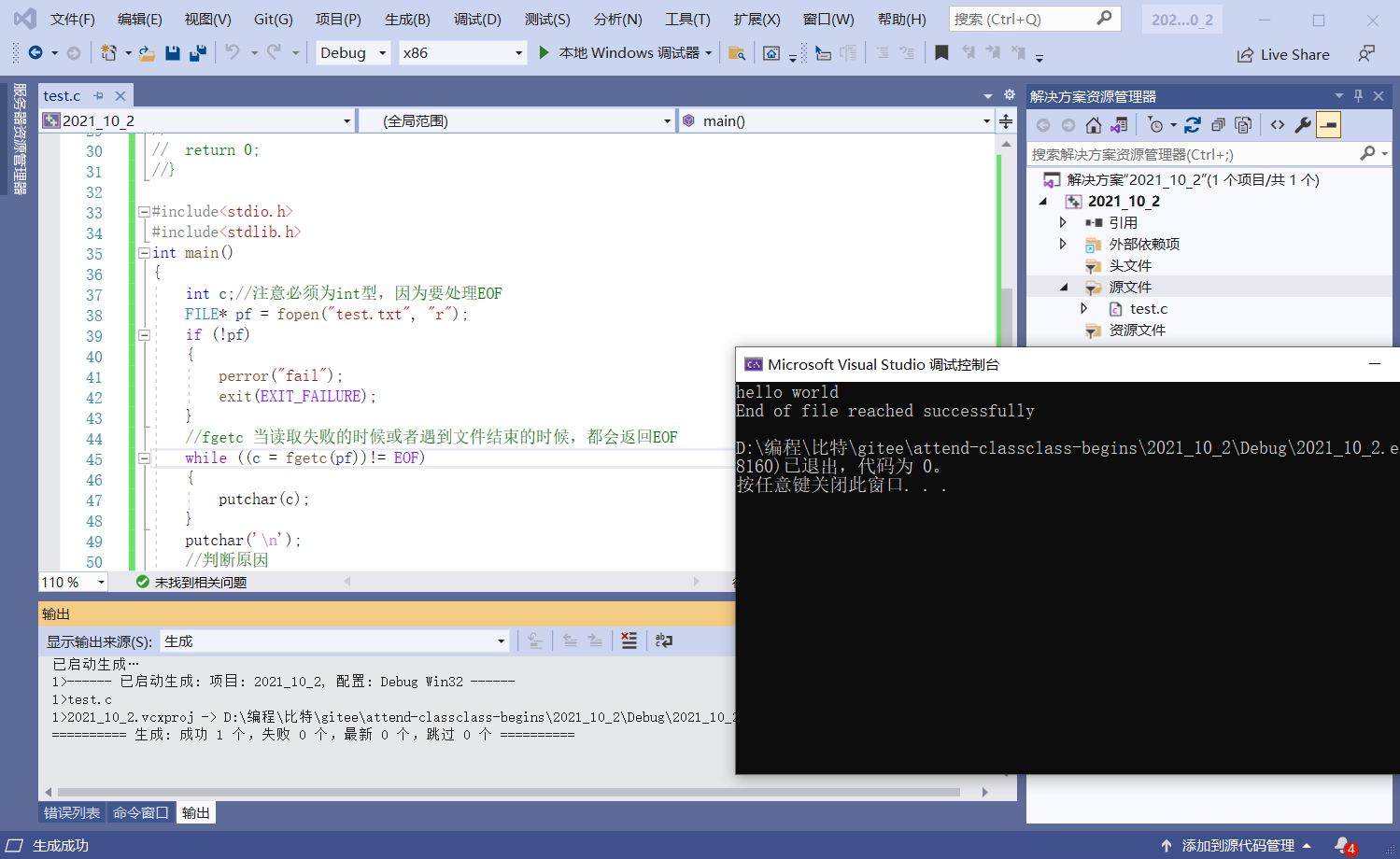Click the Live Share icon
The height and width of the screenshot is (859, 1400).
1245,55
